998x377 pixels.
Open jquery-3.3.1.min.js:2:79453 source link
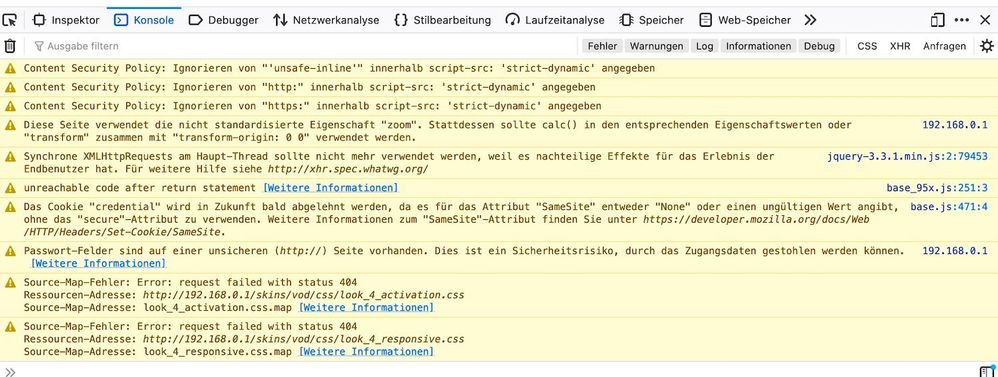[908, 156]
